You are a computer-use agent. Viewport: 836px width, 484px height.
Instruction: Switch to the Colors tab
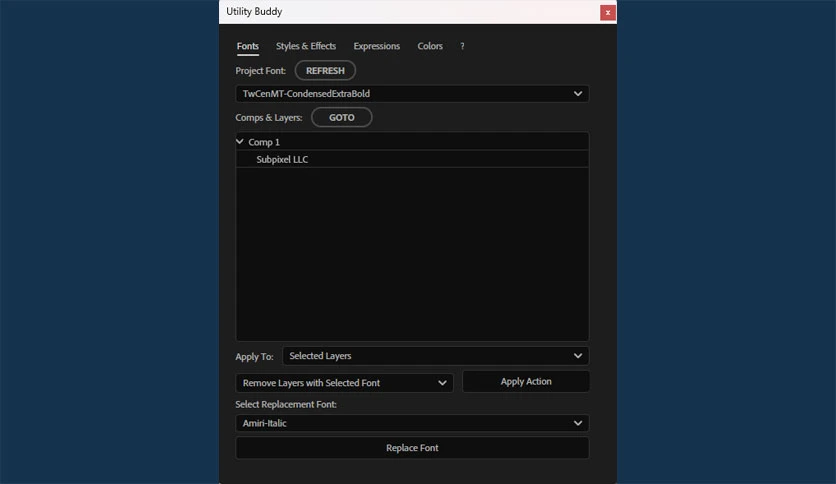pyautogui.click(x=430, y=46)
